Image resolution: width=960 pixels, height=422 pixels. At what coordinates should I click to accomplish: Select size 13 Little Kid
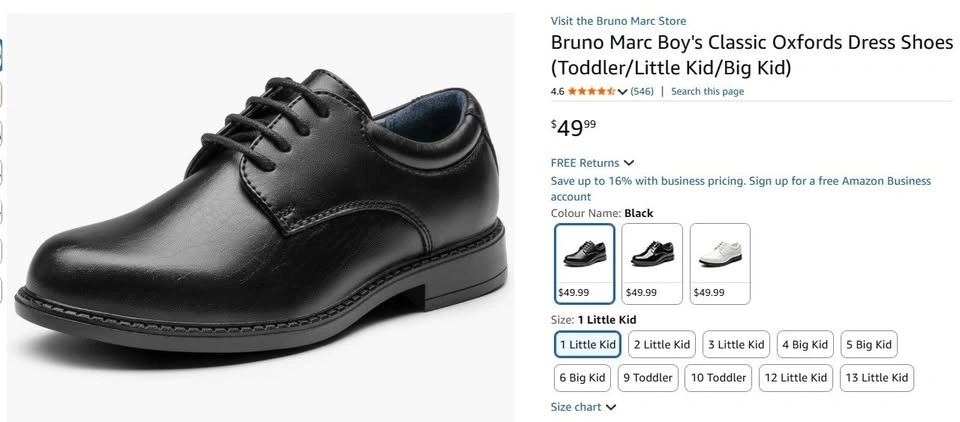coord(876,378)
